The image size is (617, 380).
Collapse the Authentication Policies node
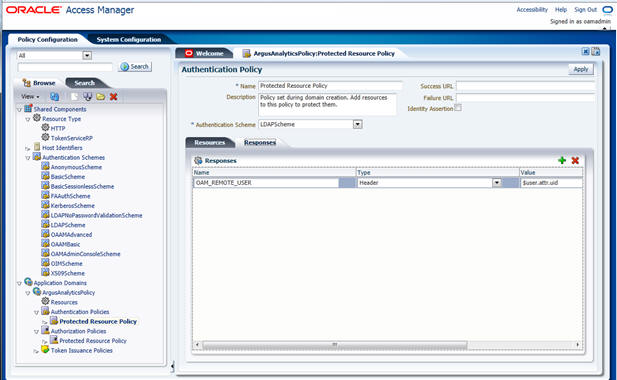[x=37, y=312]
